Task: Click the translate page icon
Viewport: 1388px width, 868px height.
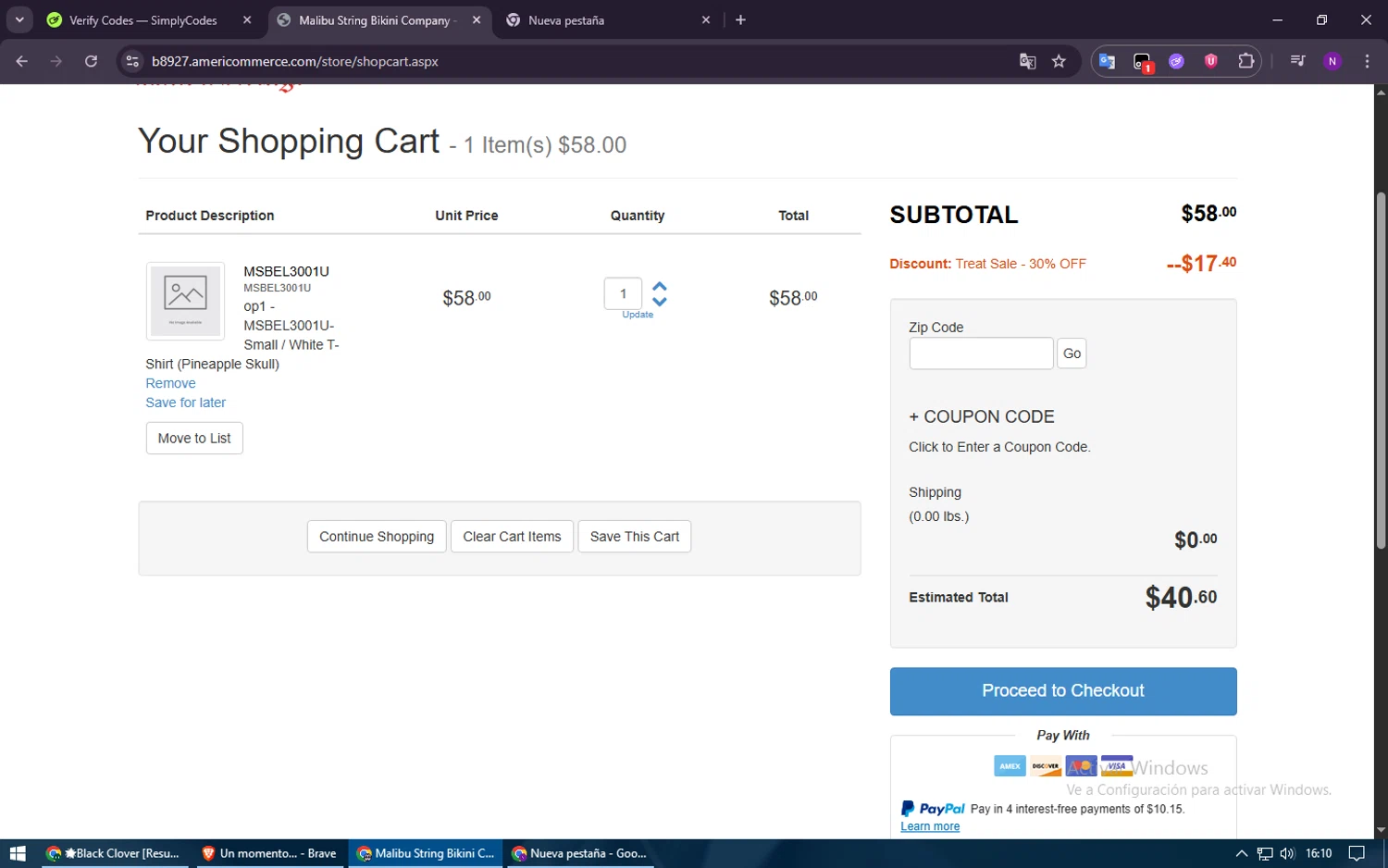Action: point(1027,61)
